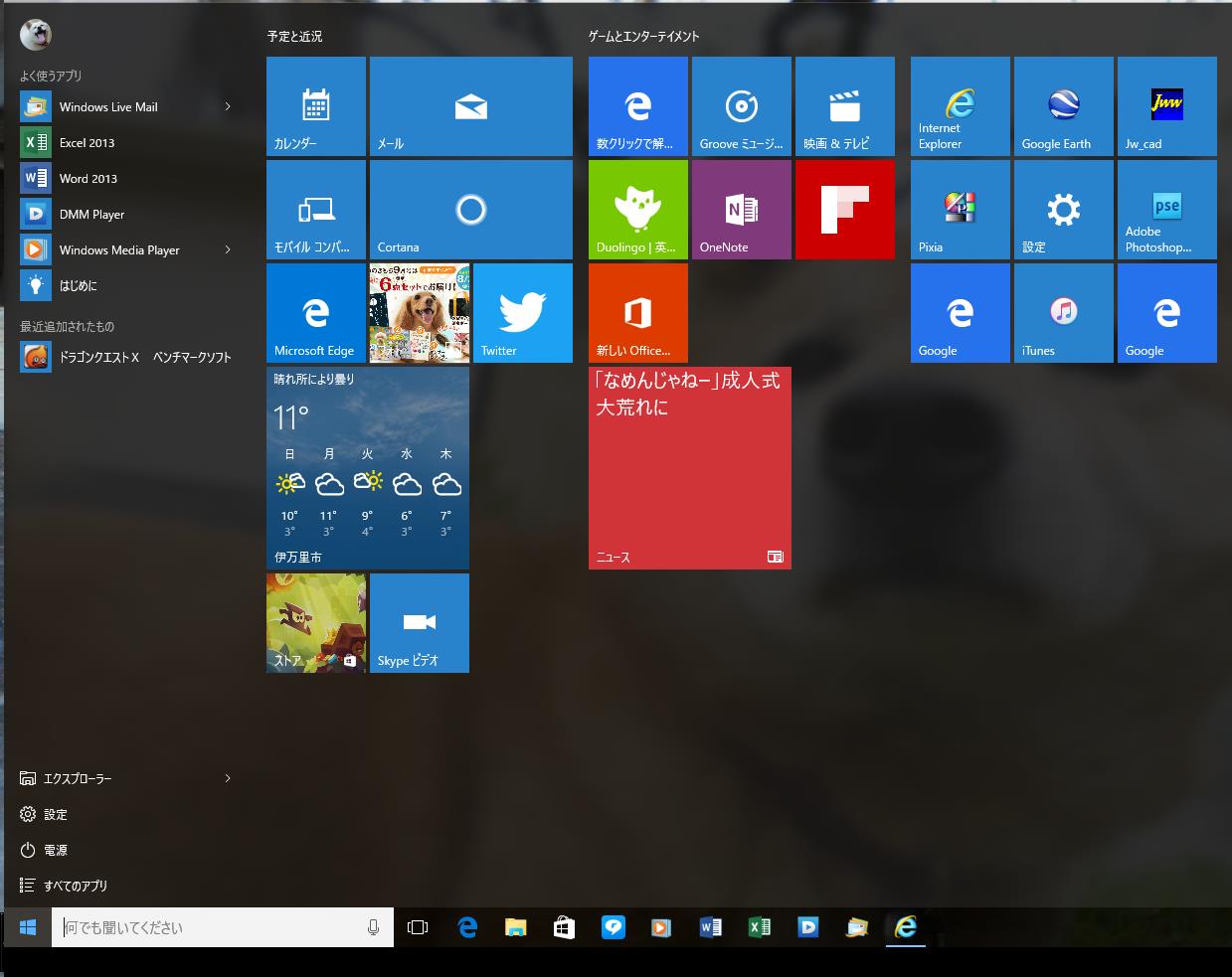
Task: Open Windows Live Mail from taskbar
Action: (x=856, y=927)
